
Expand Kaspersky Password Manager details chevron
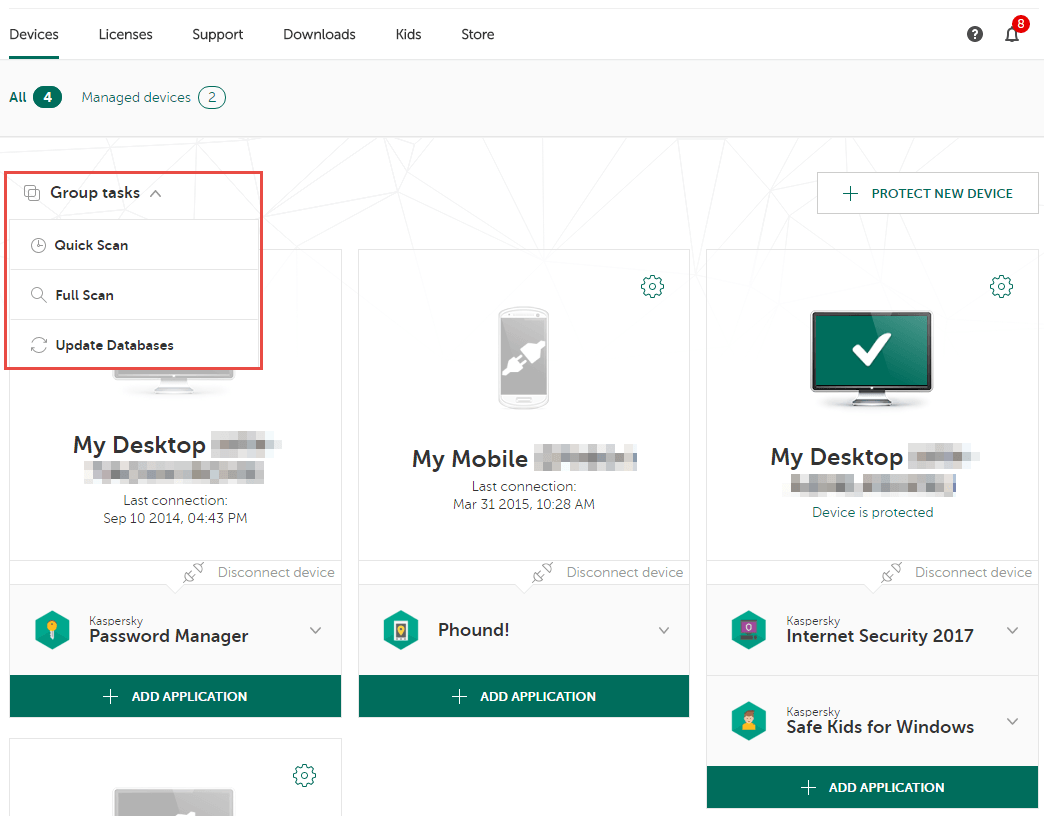click(316, 630)
